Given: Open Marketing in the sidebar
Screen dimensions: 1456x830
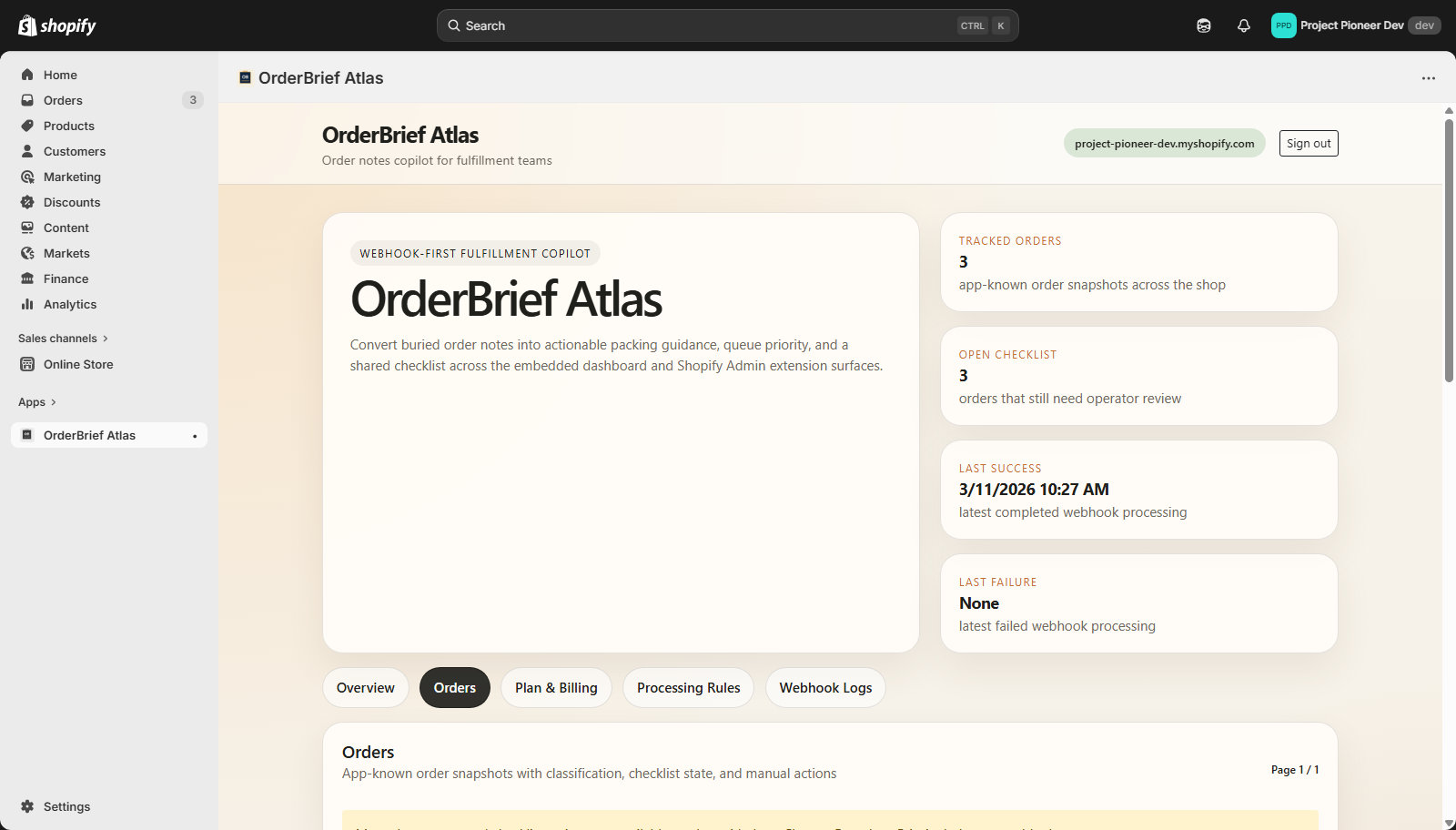Looking at the screenshot, I should pyautogui.click(x=109, y=177).
